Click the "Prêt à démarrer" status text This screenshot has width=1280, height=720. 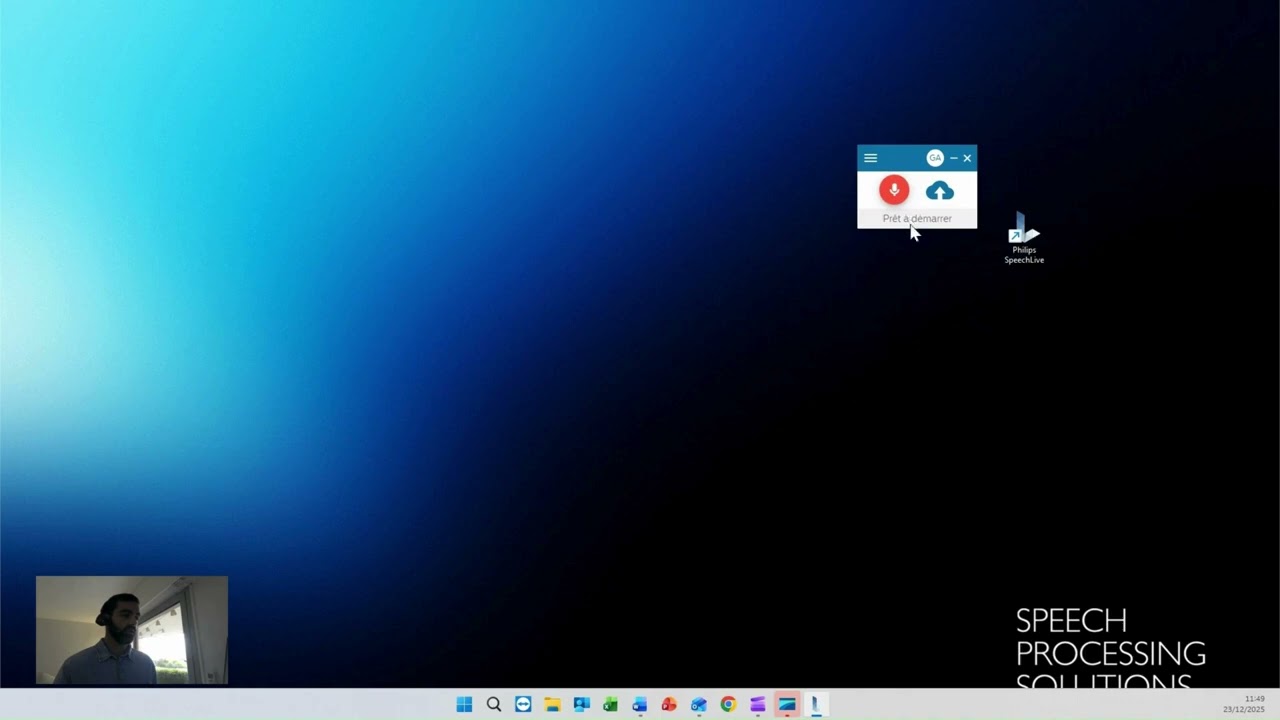[917, 219]
